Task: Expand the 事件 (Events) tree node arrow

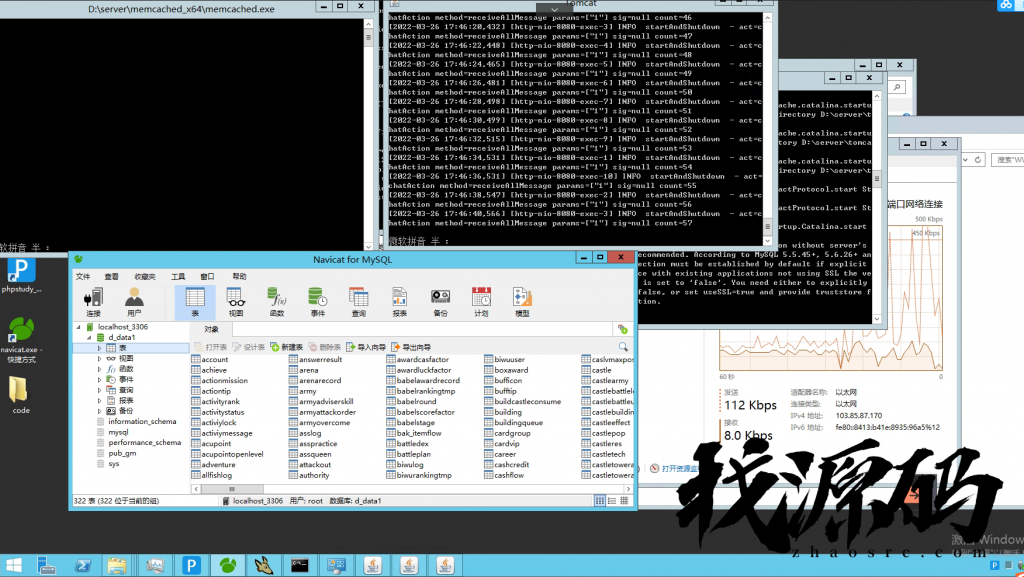Action: pos(99,379)
